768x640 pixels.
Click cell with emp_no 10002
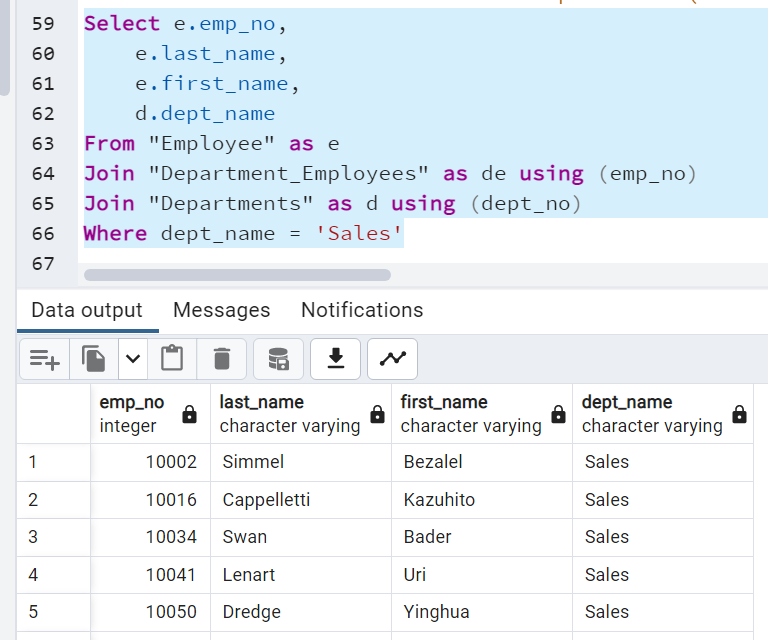(x=150, y=462)
